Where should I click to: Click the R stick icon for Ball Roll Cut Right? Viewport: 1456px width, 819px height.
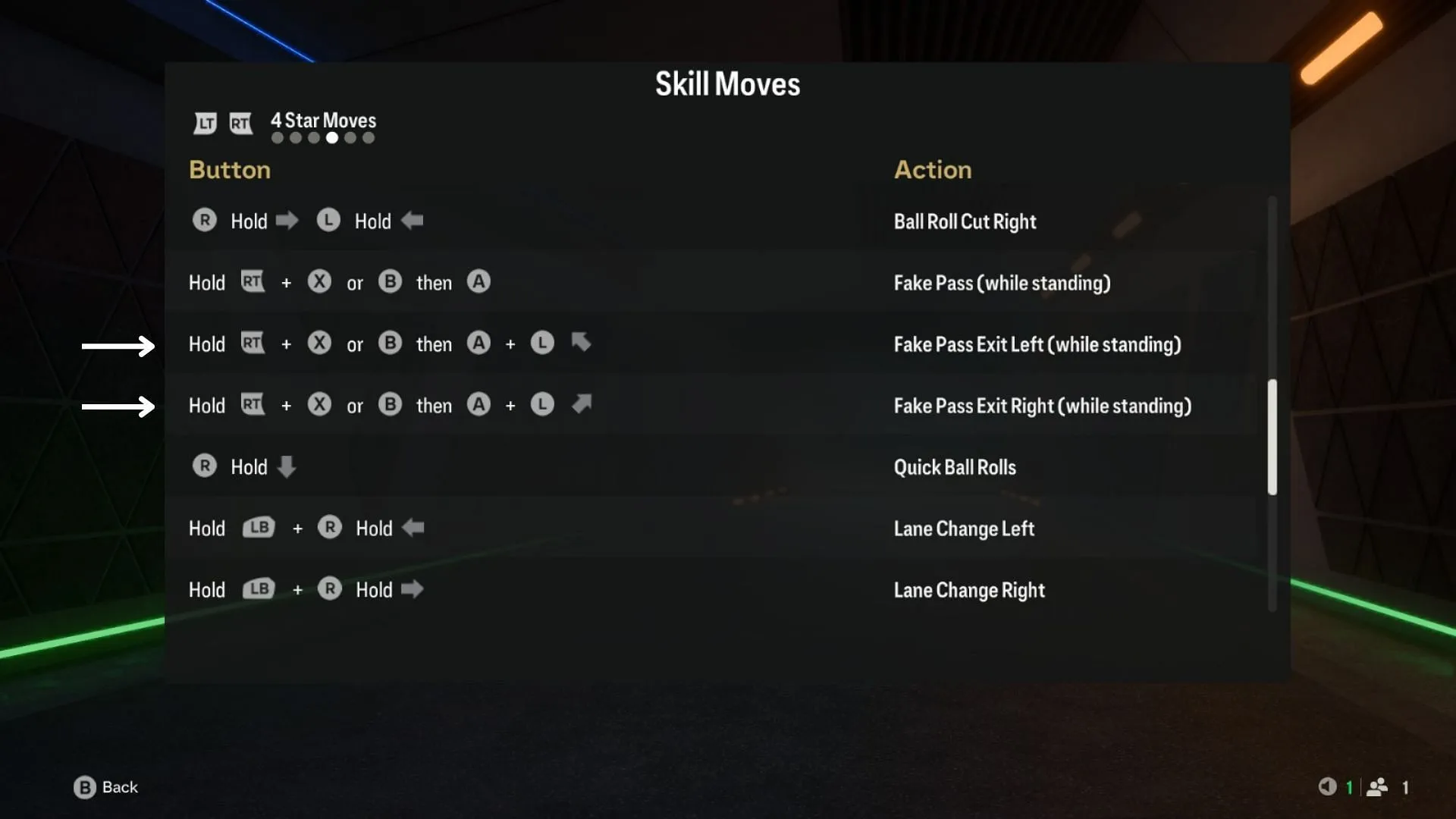pos(204,221)
